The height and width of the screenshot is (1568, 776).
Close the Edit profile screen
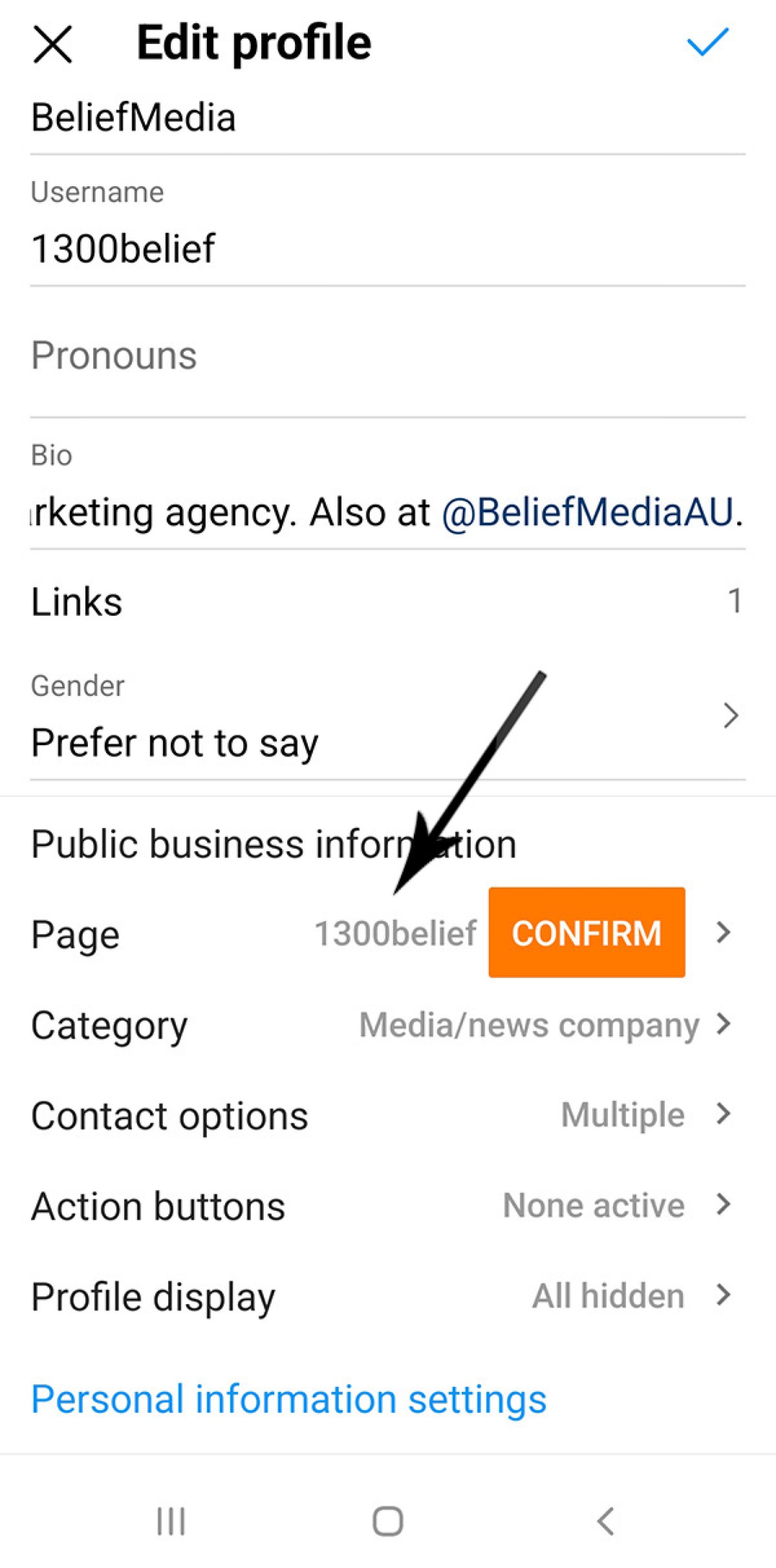(x=52, y=44)
